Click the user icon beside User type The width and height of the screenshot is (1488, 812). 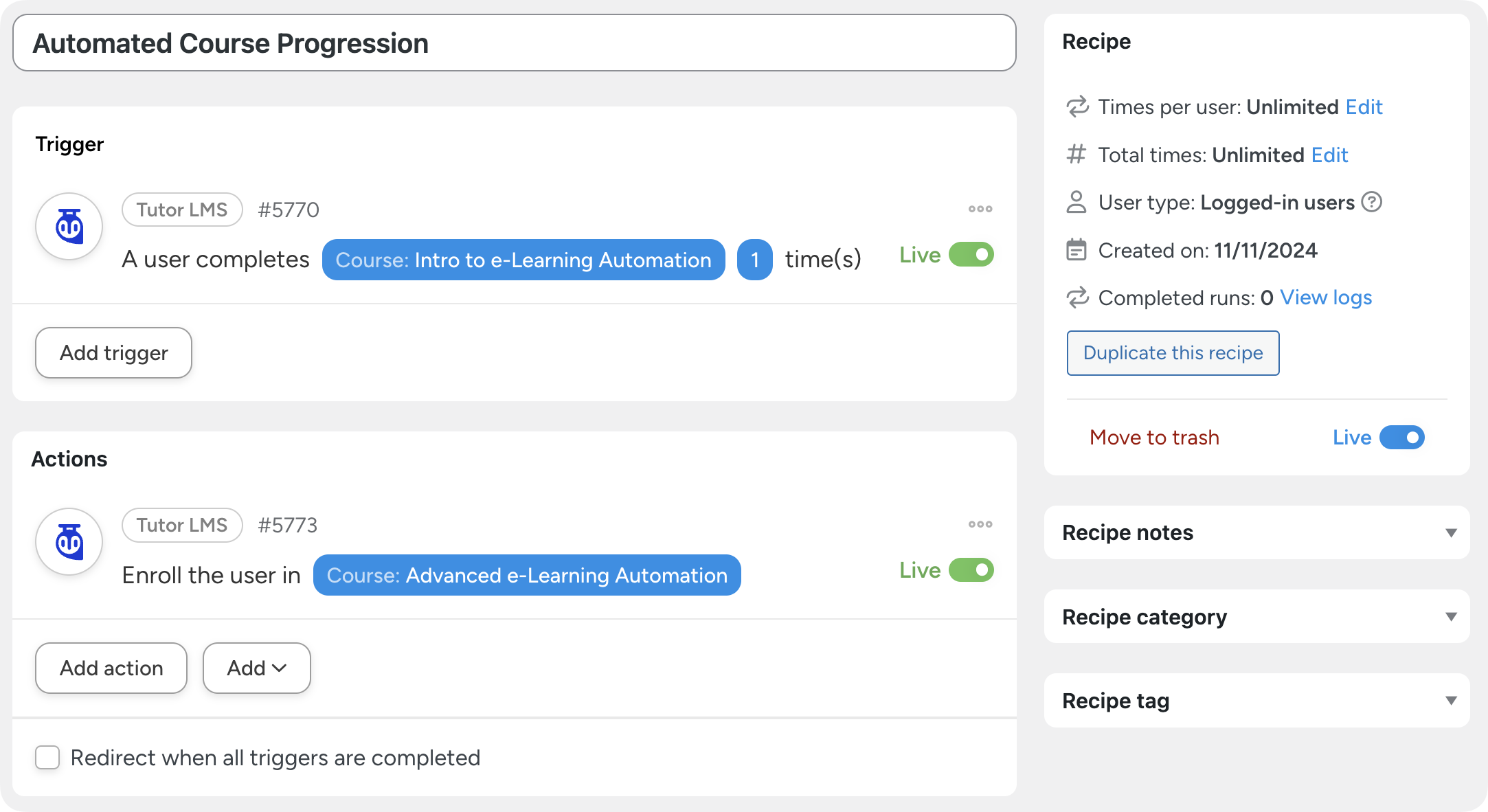(1076, 202)
